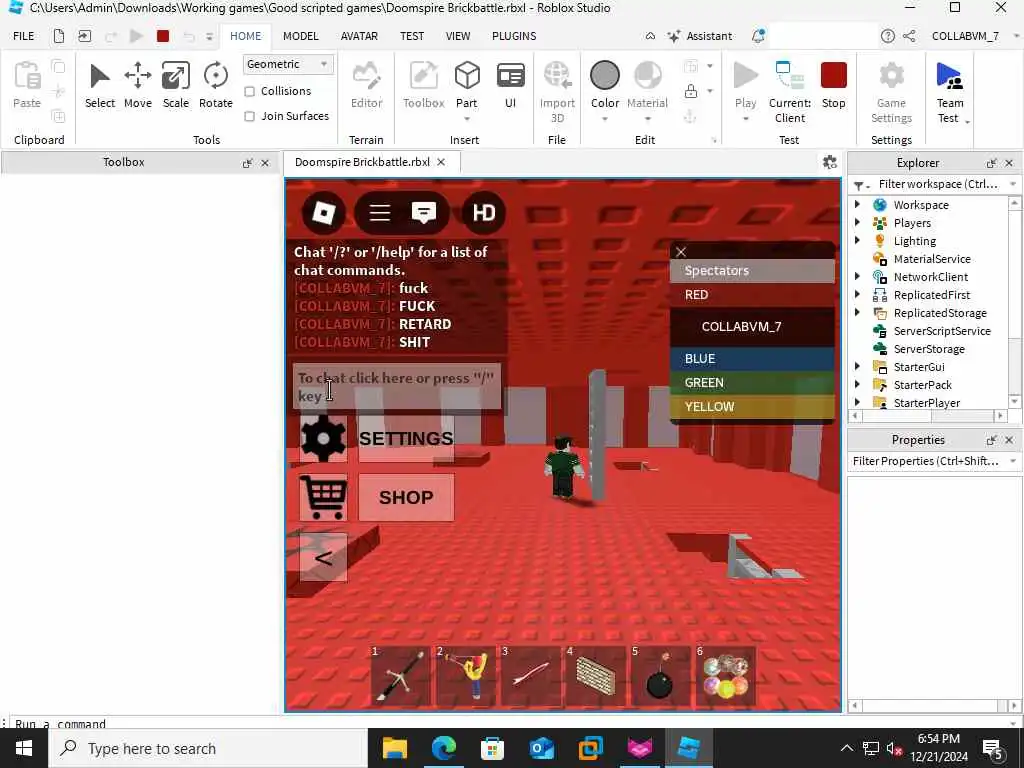This screenshot has height=768, width=1024.
Task: Switch to the MODEL tab
Action: point(300,36)
